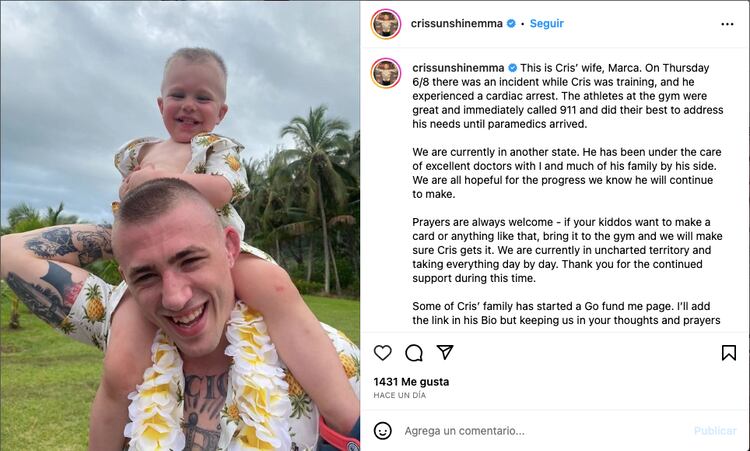The width and height of the screenshot is (750, 451).
Task: Click the Seguir follow button
Action: (x=546, y=23)
